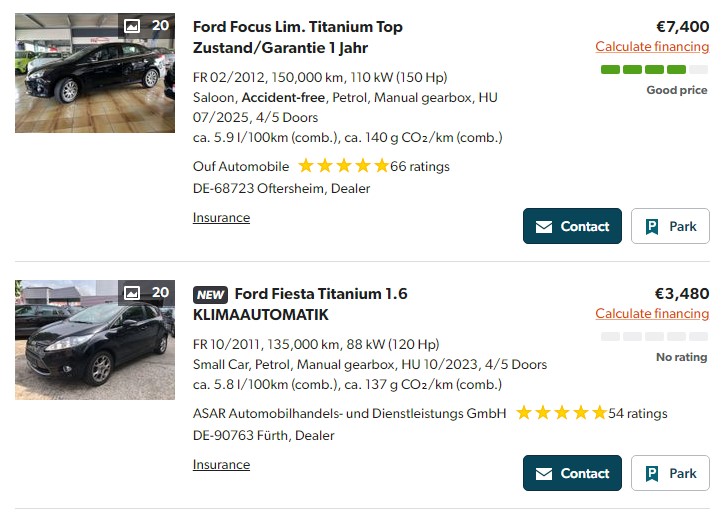
Task: Park the Ford Fiesta listing
Action: [x=670, y=473]
